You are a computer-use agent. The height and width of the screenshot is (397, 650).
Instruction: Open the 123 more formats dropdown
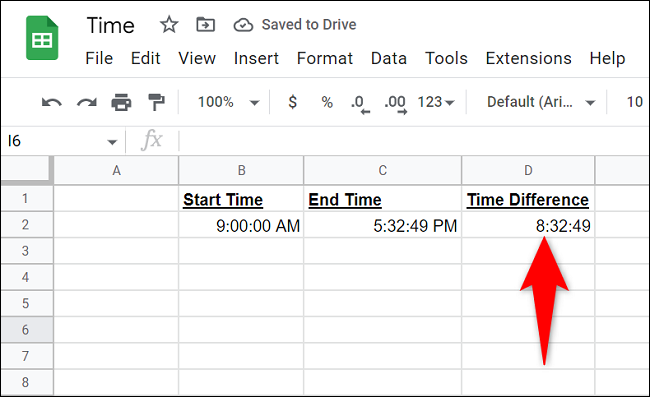tap(436, 102)
